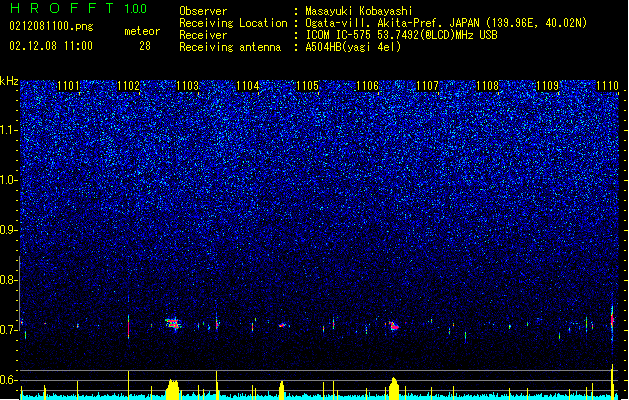Click the wide yellow power peak before 1103
629x400 pixels.
pyautogui.click(x=172, y=389)
